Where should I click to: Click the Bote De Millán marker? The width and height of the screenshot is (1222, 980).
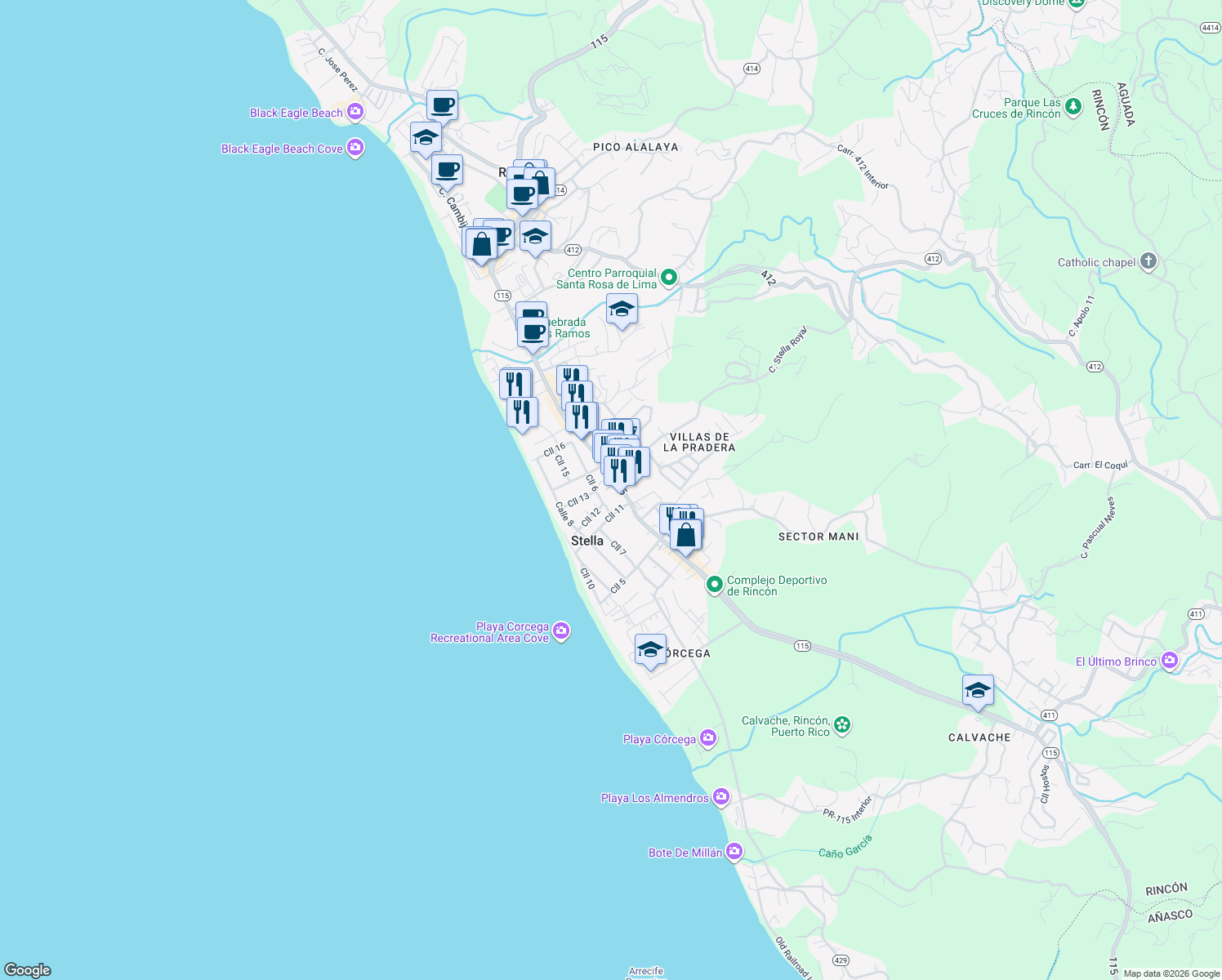coord(733,851)
